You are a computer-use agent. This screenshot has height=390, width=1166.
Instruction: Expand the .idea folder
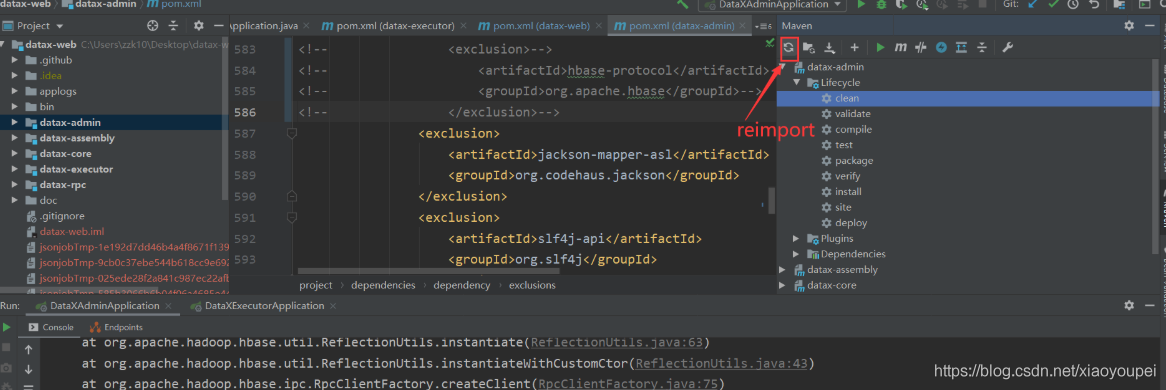pyautogui.click(x=15, y=76)
